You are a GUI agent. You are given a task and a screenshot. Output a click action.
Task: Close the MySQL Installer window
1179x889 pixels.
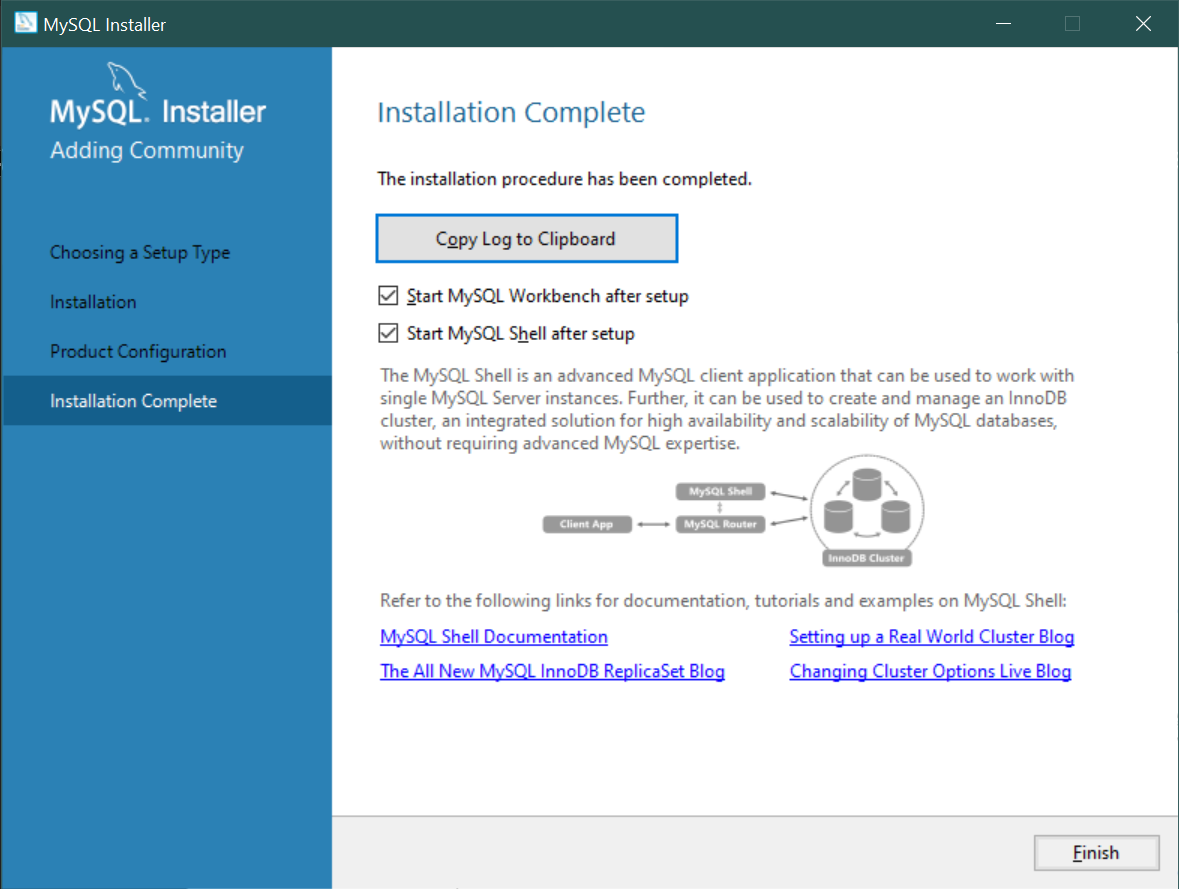tap(1143, 23)
